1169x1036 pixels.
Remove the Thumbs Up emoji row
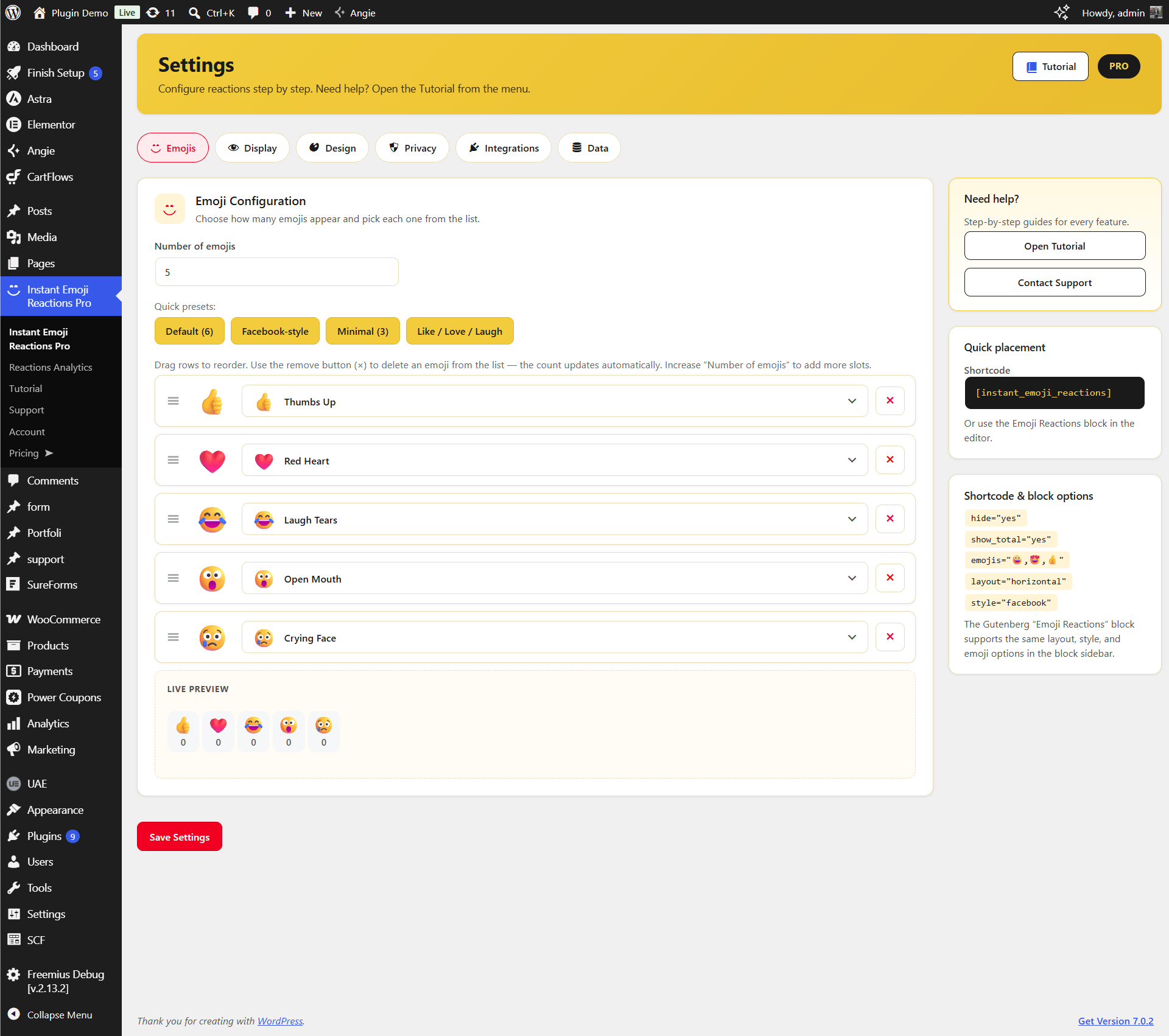890,401
